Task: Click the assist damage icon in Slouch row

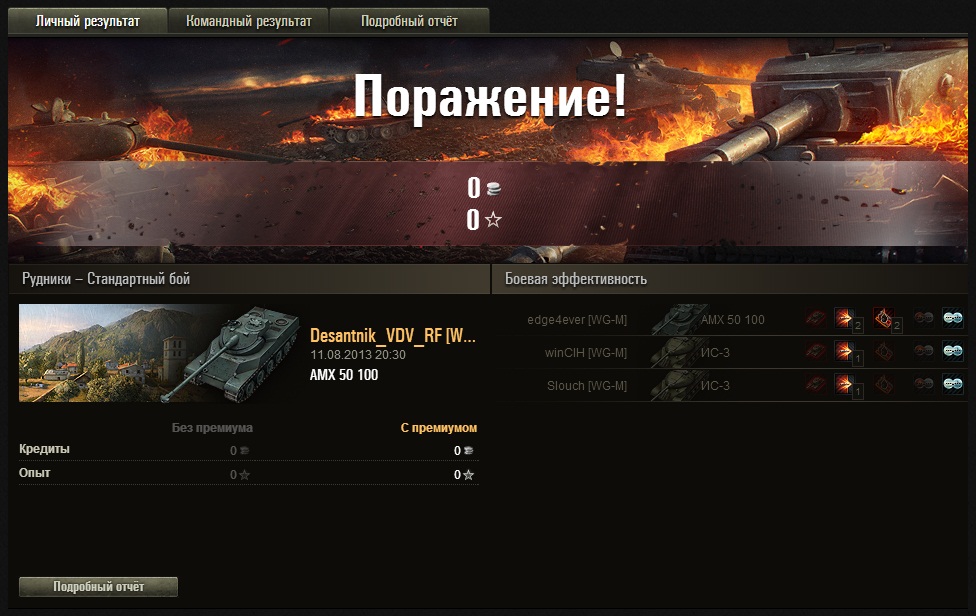Action: pos(924,385)
